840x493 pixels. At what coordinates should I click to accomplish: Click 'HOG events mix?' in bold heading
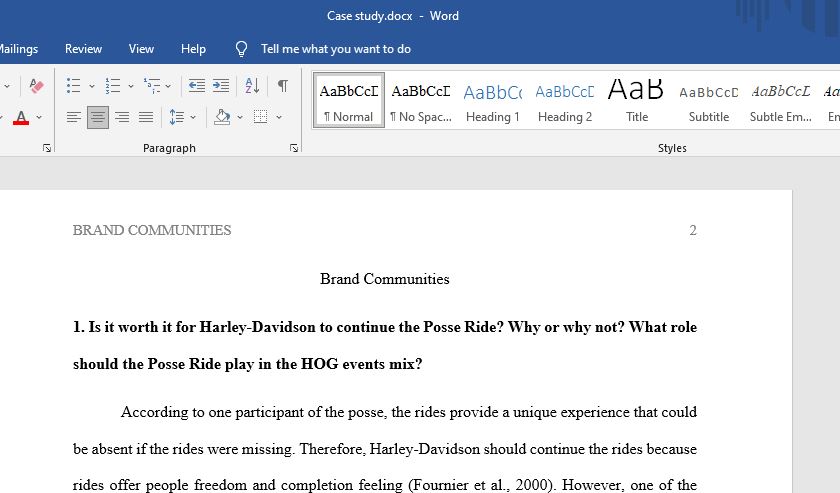(x=362, y=364)
